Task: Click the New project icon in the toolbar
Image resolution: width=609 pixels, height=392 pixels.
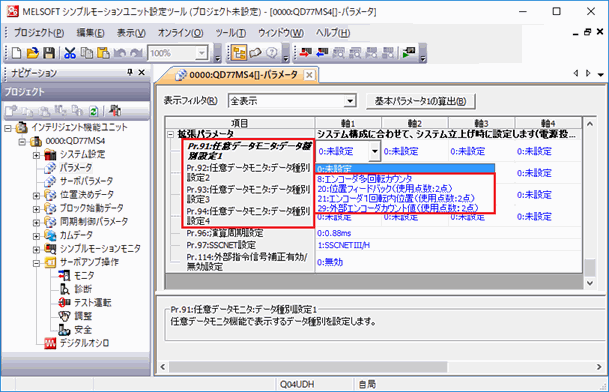Action: tap(16, 53)
